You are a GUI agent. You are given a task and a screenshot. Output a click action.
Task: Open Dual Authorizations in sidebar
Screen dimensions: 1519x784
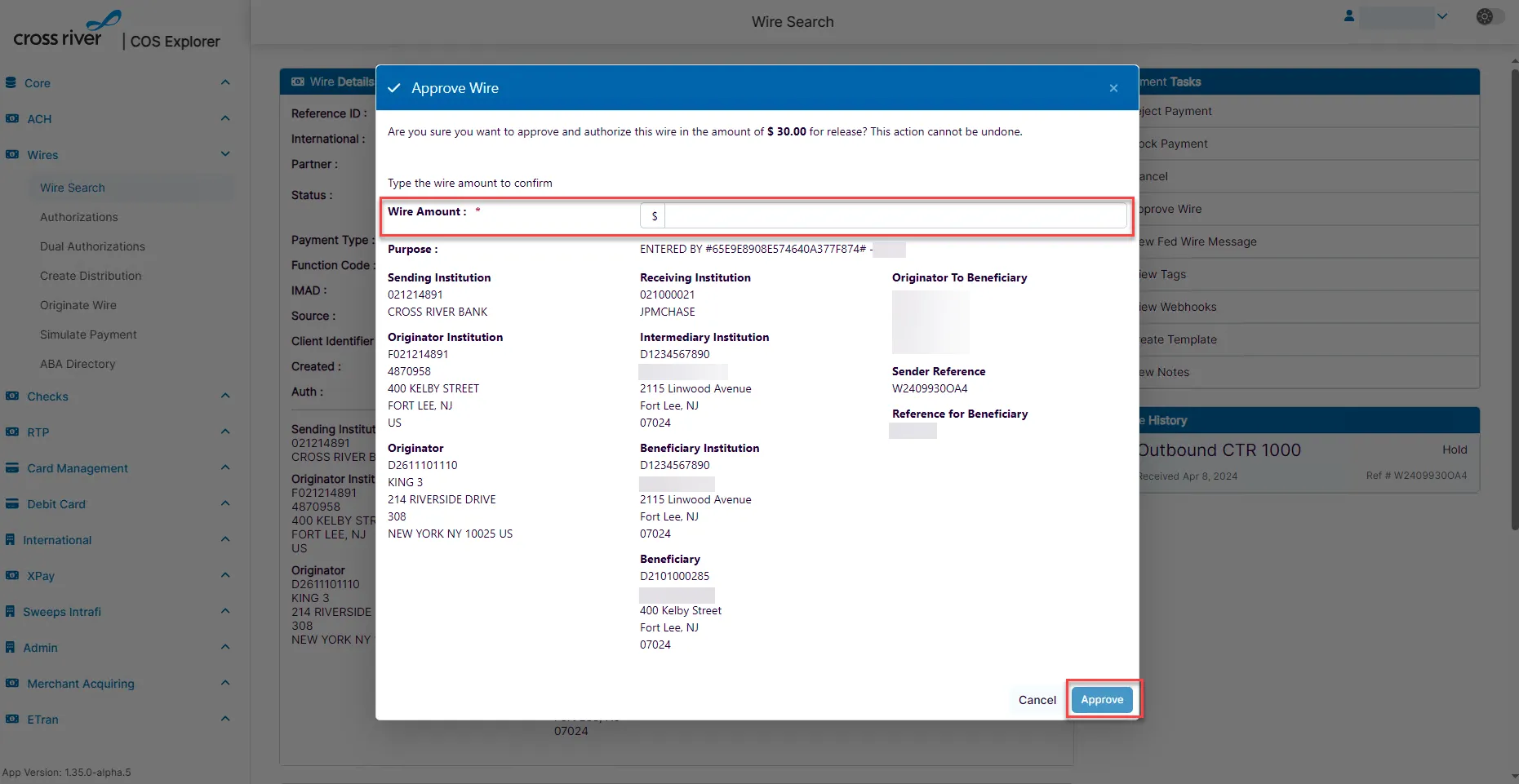point(92,246)
